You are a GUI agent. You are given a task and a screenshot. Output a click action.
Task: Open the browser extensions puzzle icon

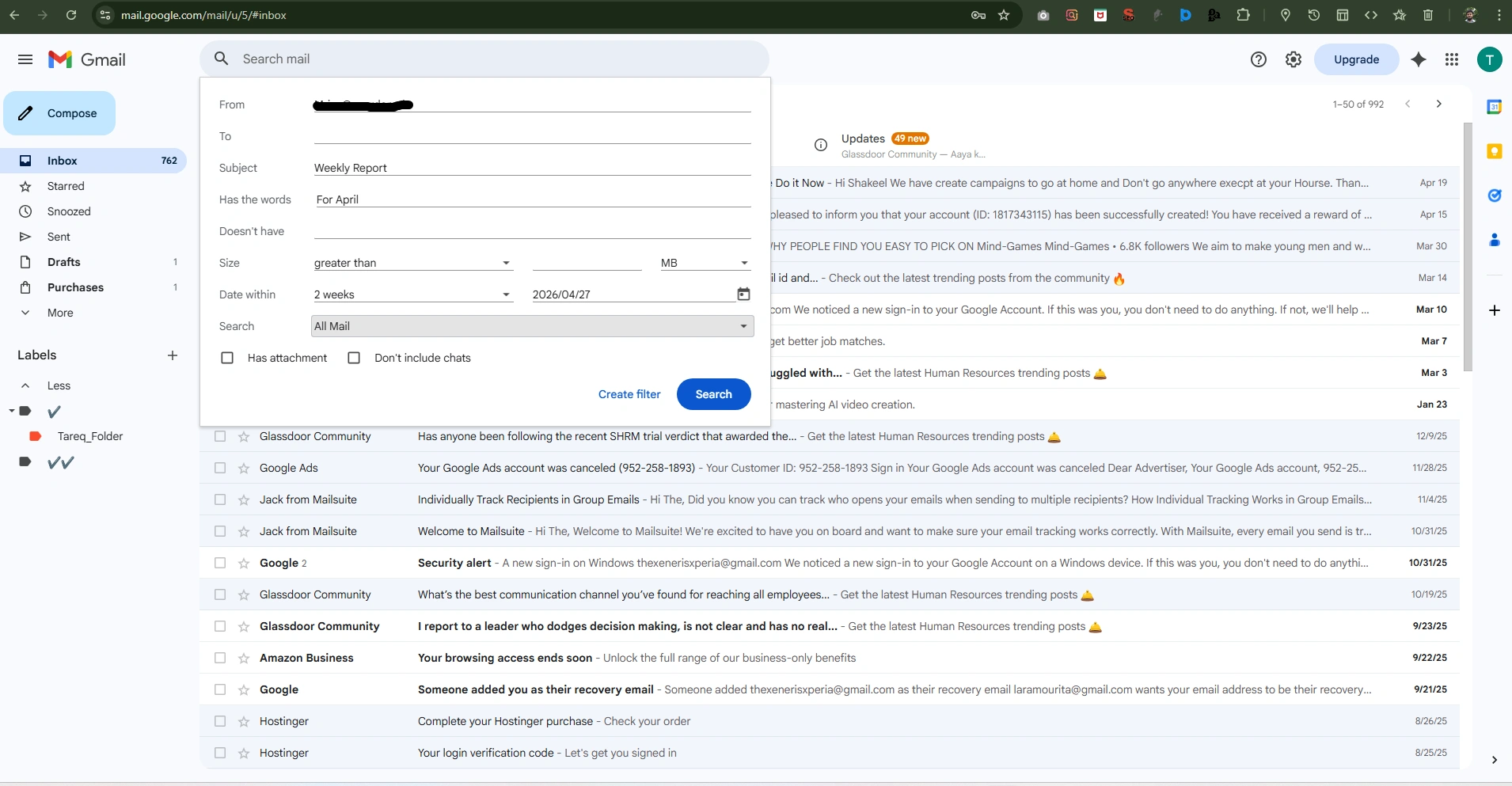tap(1244, 15)
